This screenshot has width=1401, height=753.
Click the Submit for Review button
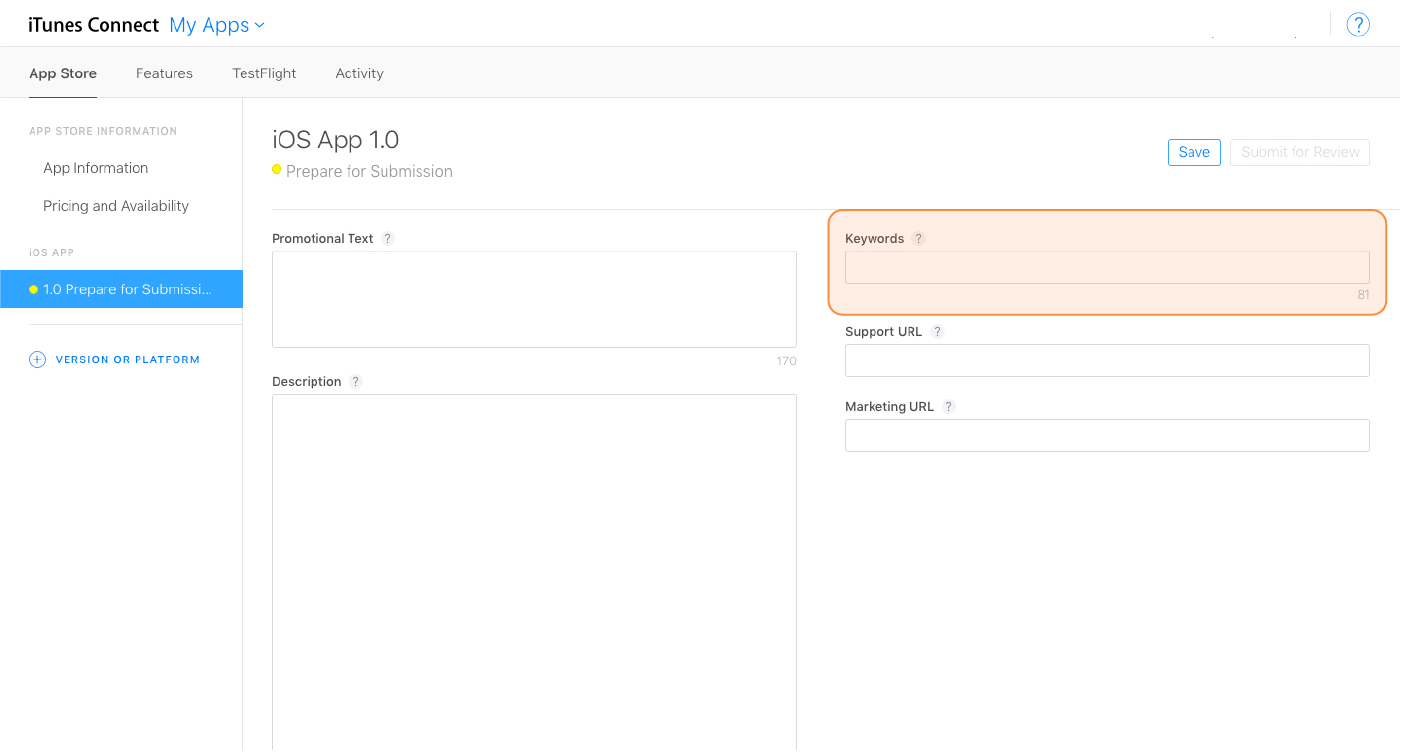point(1300,152)
